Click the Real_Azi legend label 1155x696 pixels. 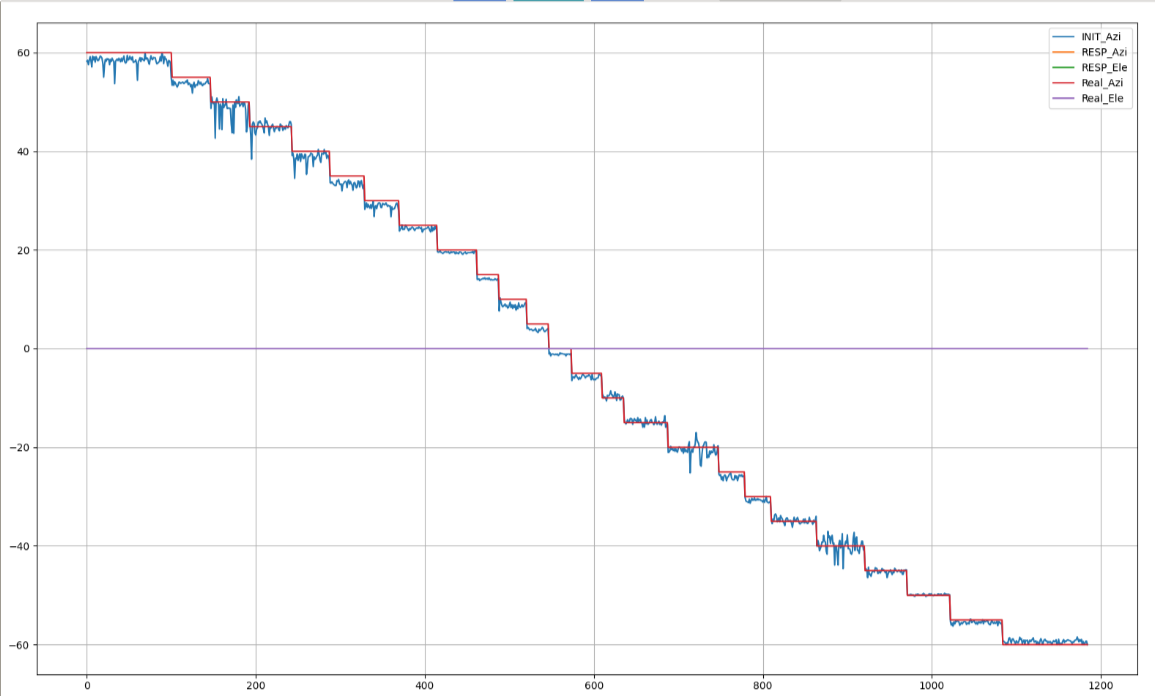tap(1102, 83)
